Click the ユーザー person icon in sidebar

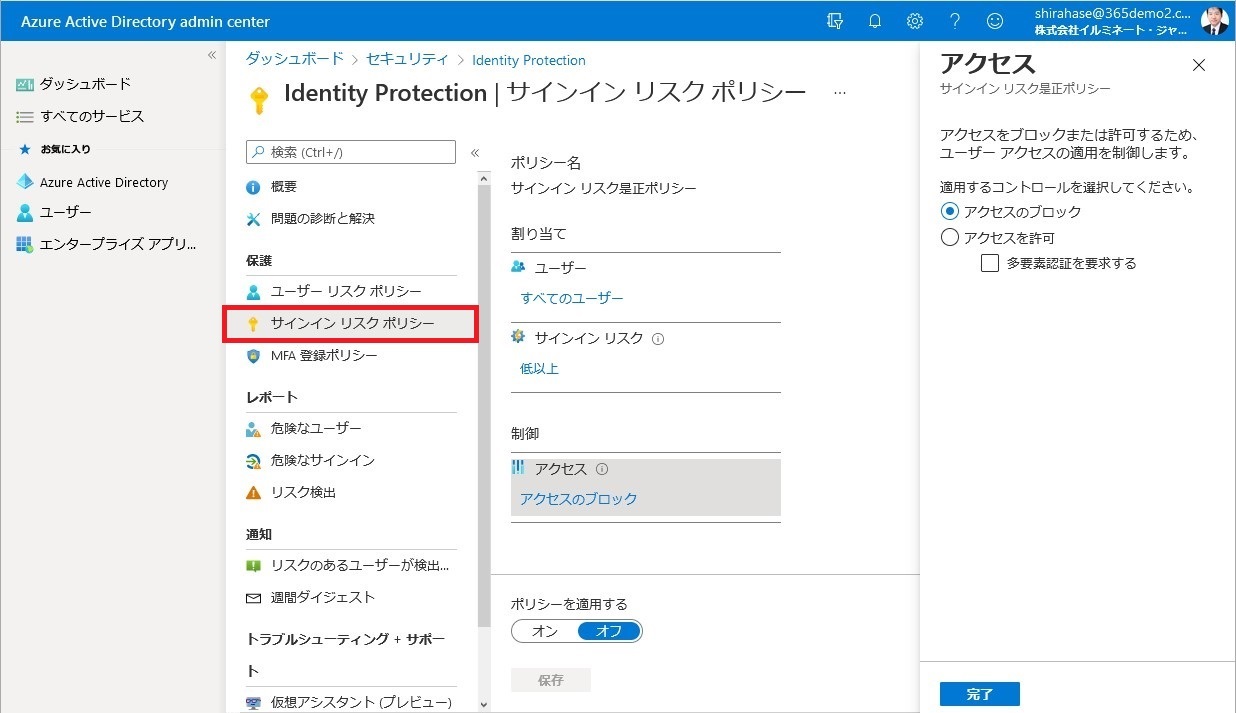[x=25, y=213]
